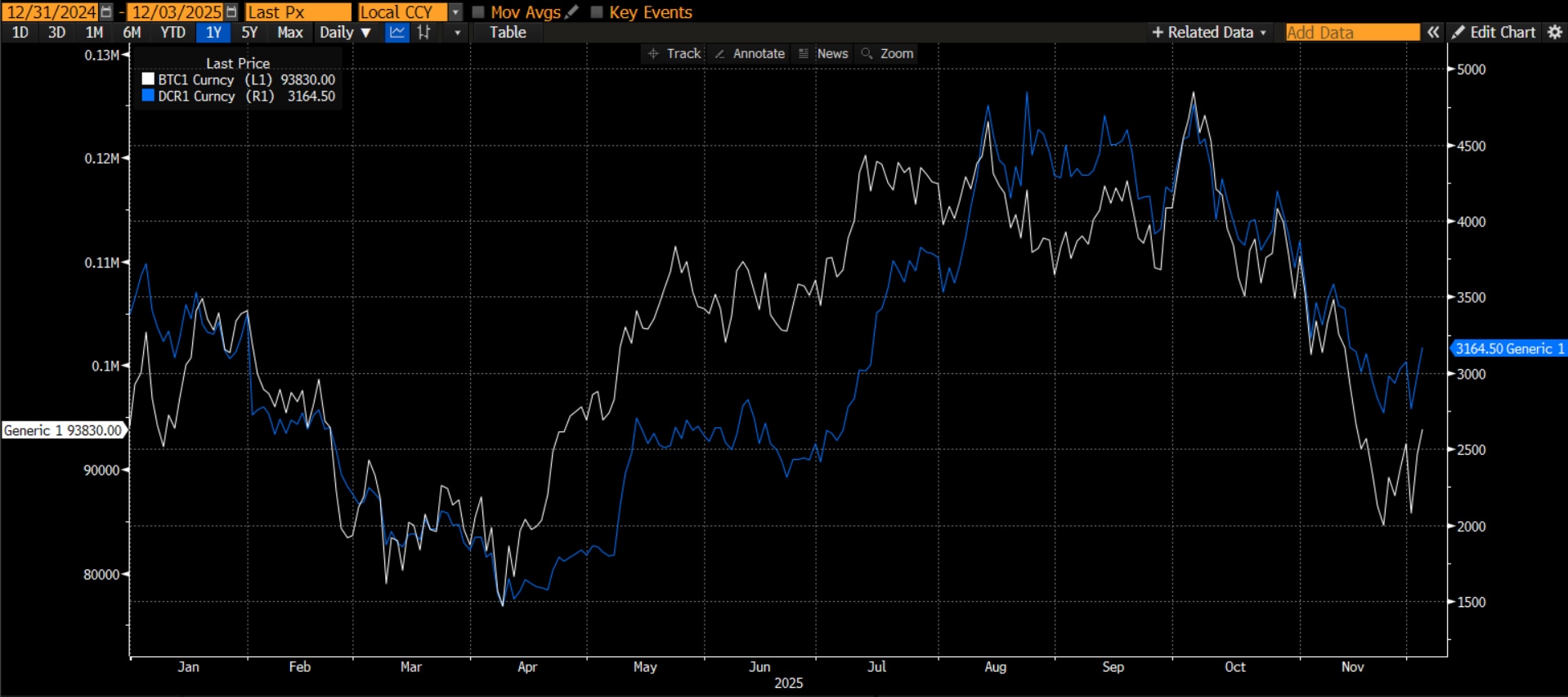1568x697 pixels.
Task: Select the YTD time range tab
Action: click(172, 33)
